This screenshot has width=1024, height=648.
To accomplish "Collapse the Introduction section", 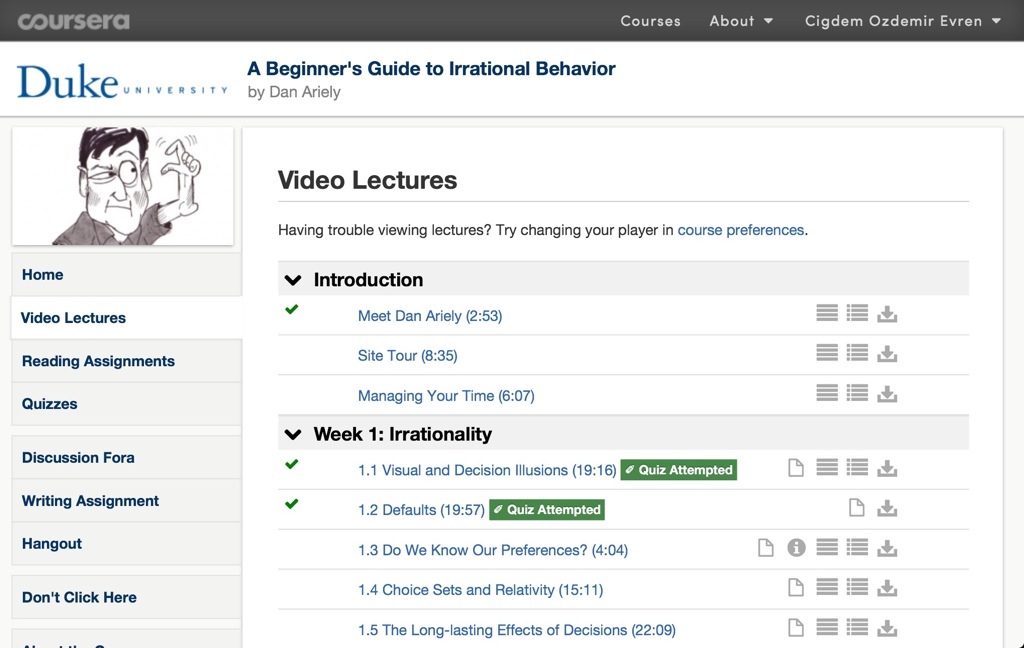I will [x=293, y=280].
